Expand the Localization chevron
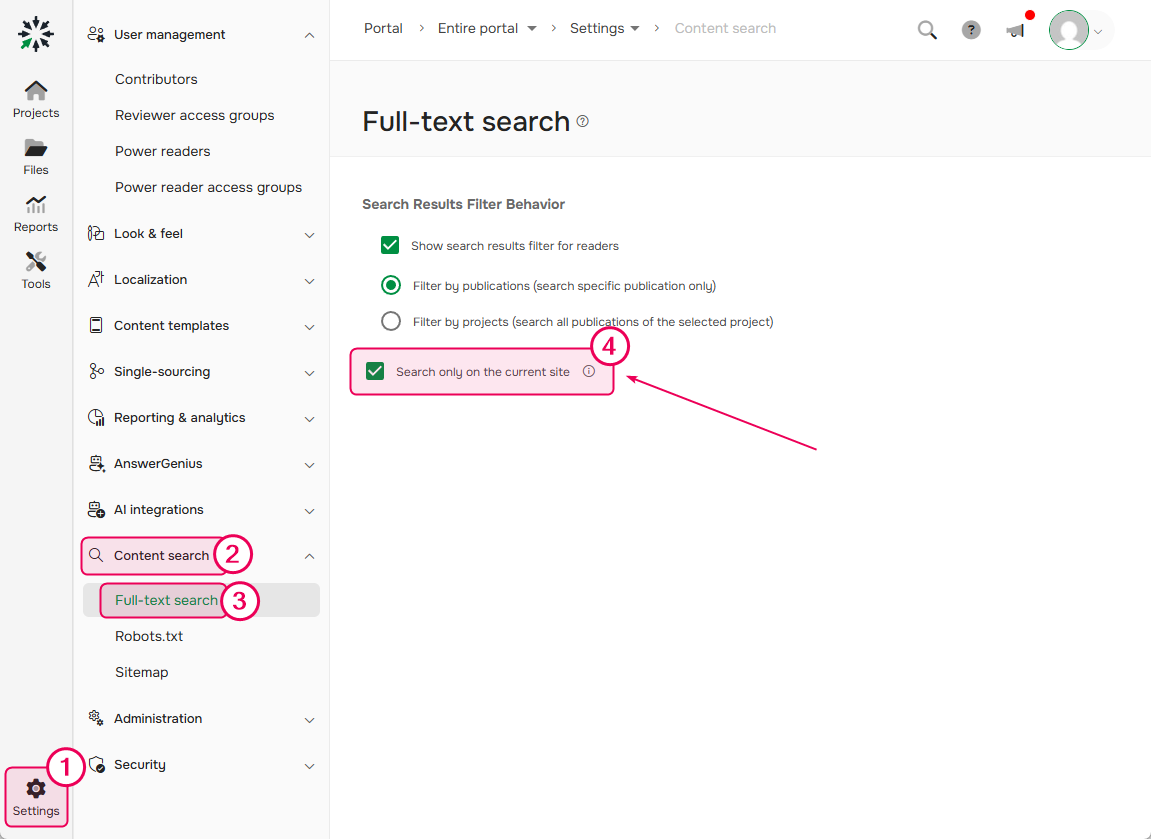Viewport: 1151px width, 839px height. [309, 281]
